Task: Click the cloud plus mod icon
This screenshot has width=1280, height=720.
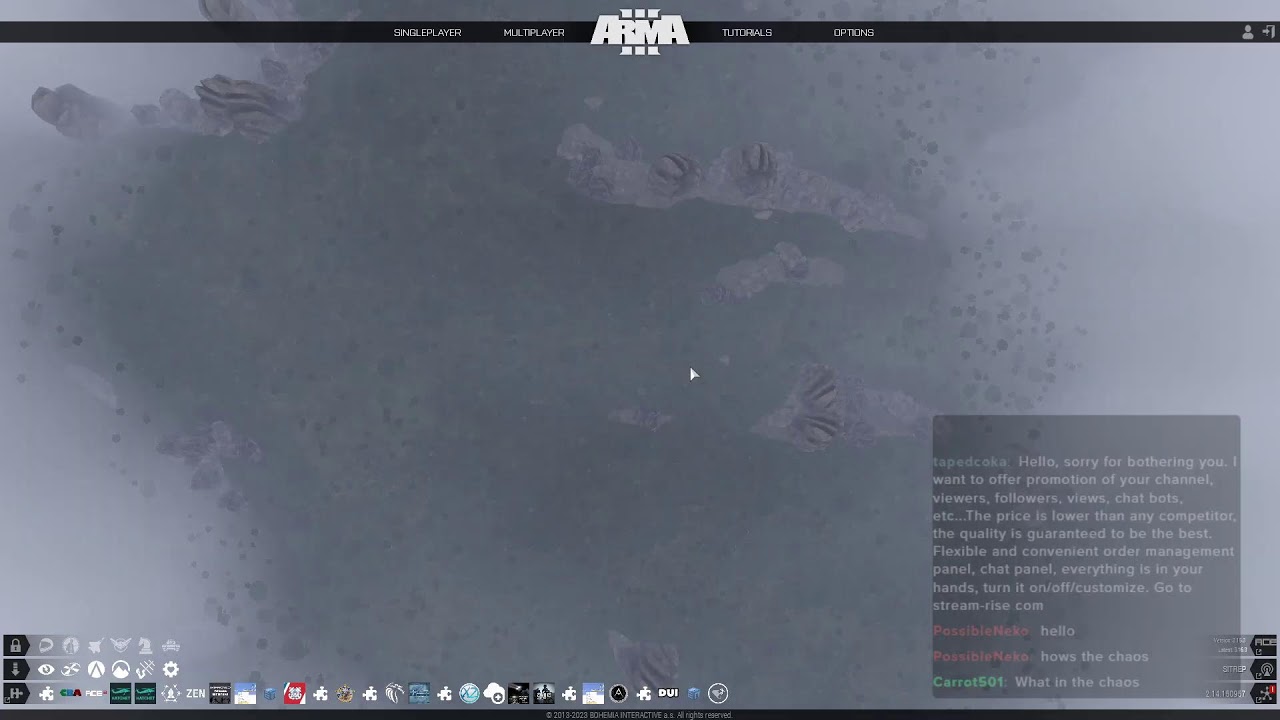Action: click(x=494, y=693)
